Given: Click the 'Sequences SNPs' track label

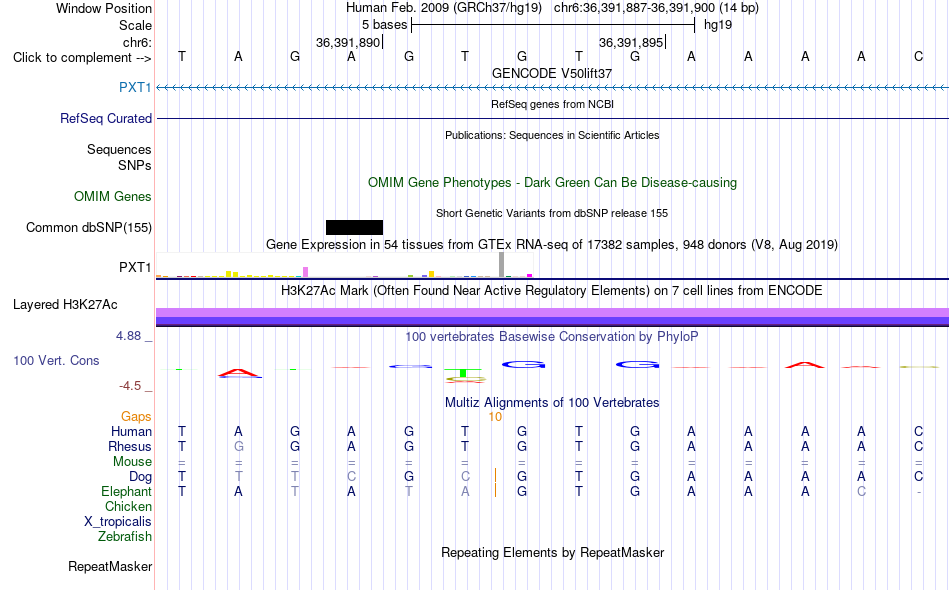Looking at the screenshot, I should [119, 157].
